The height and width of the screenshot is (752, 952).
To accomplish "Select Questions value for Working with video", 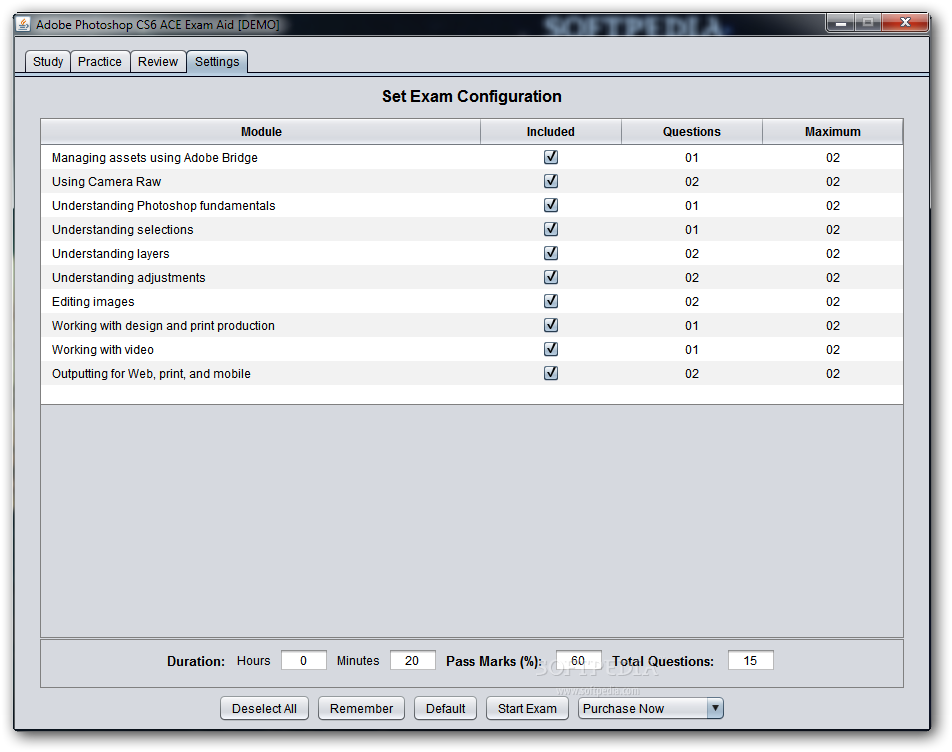I will point(692,350).
